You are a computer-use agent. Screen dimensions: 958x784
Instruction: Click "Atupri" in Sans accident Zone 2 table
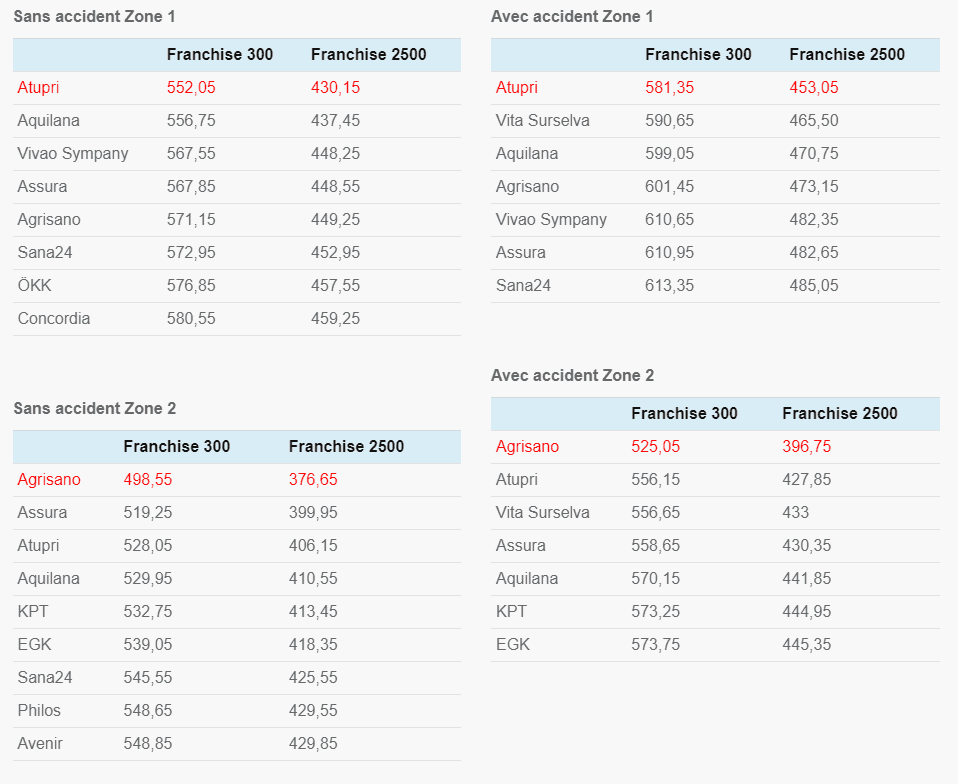coord(38,546)
